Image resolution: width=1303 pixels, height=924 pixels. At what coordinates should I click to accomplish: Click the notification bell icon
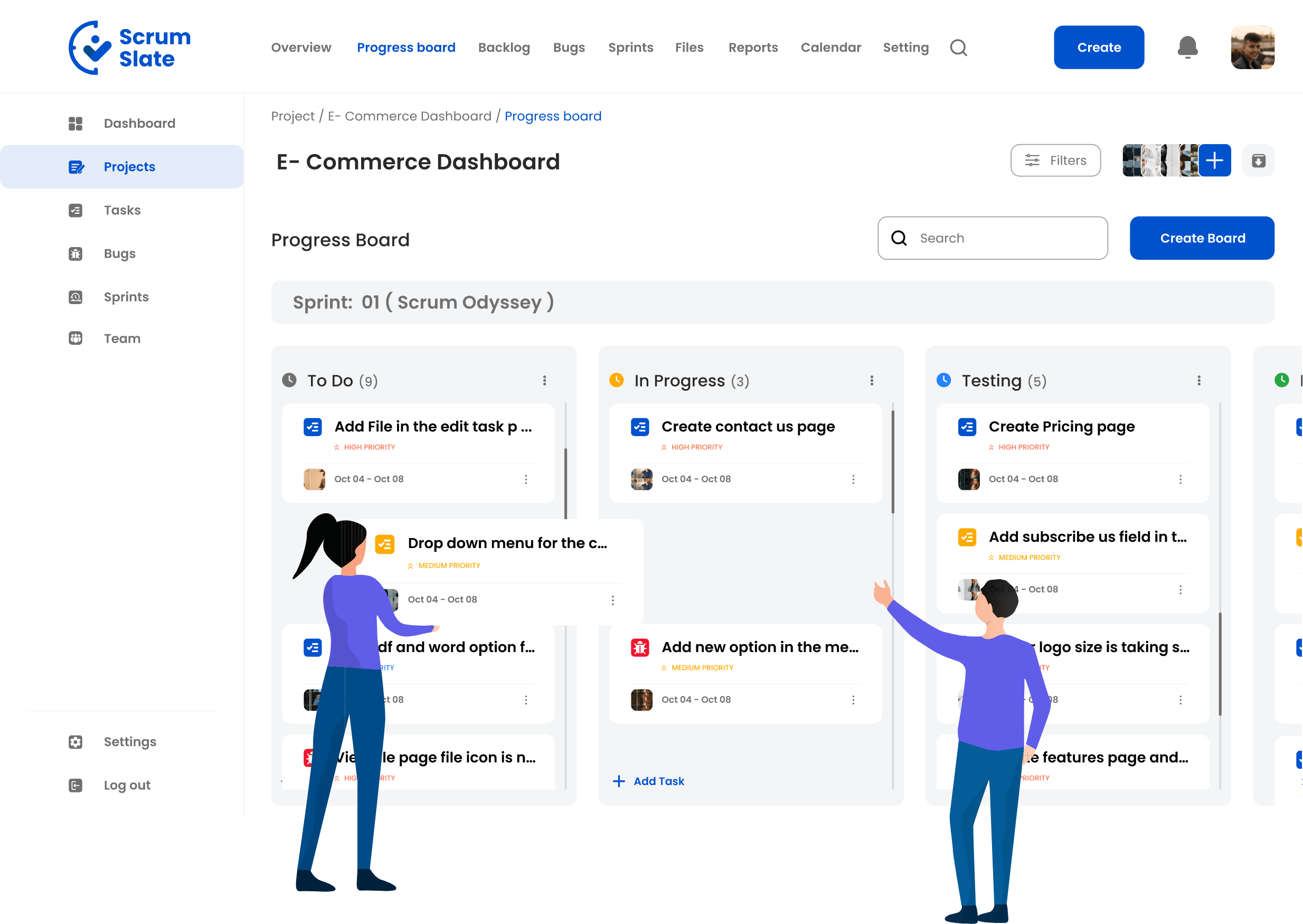pos(1187,47)
